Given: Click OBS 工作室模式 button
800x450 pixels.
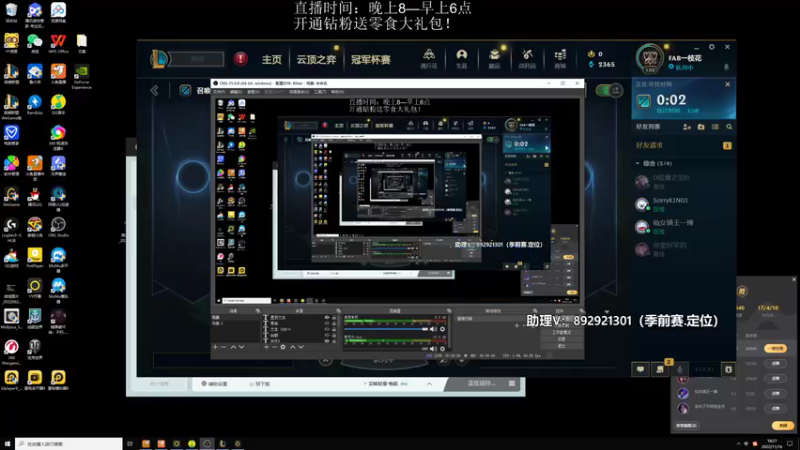Looking at the screenshot, I should (x=561, y=333).
